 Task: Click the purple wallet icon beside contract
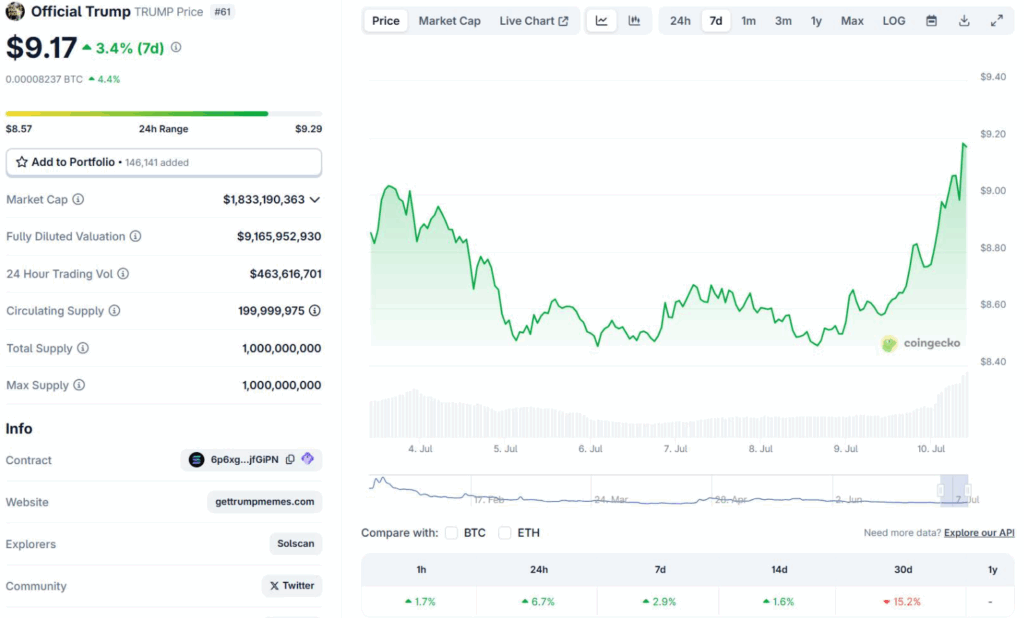pyautogui.click(x=308, y=459)
